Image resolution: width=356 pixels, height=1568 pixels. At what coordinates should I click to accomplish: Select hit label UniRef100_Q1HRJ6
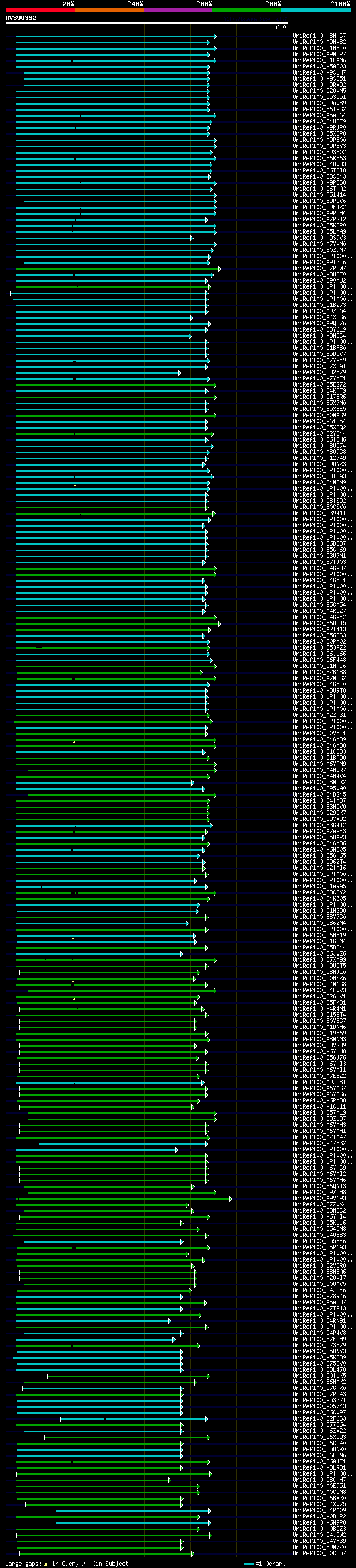(x=319, y=666)
